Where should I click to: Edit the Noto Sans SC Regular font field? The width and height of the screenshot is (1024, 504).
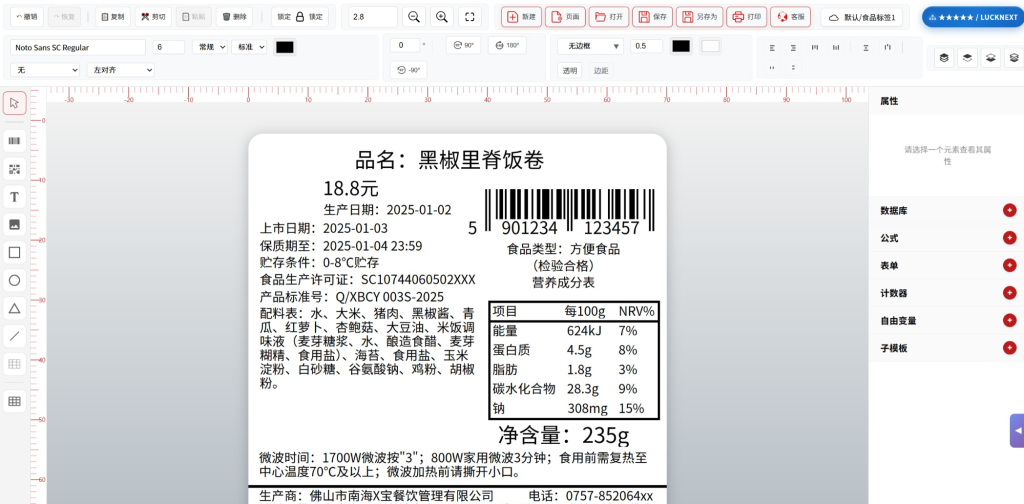click(78, 47)
